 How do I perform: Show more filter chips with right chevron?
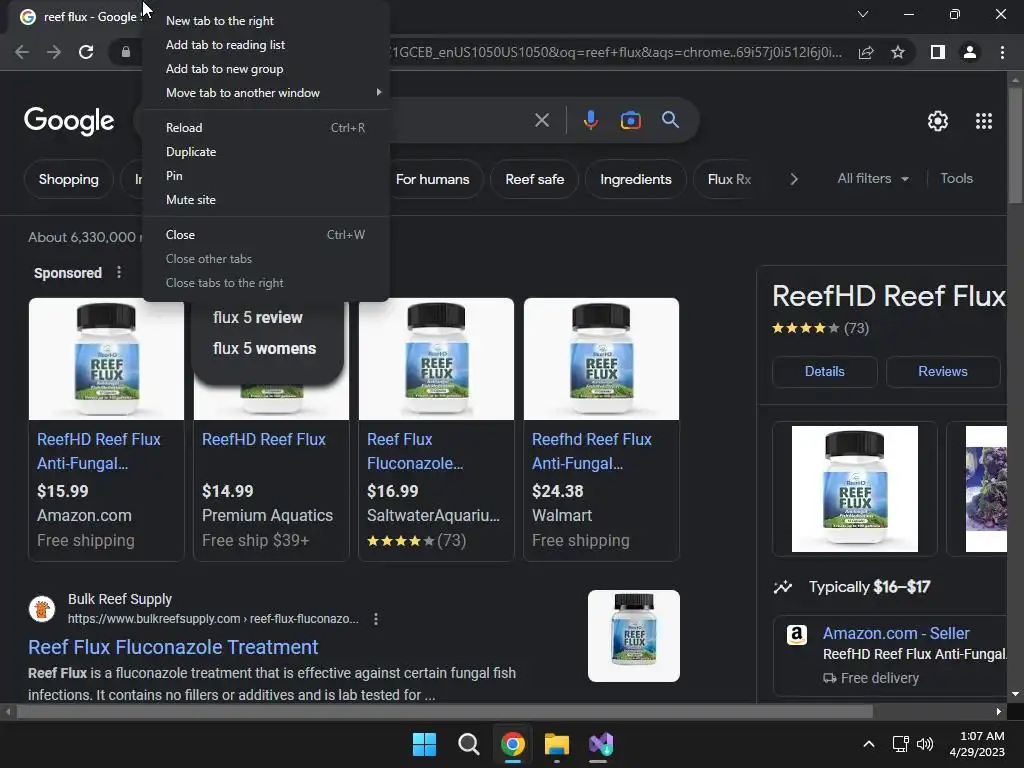tap(793, 179)
